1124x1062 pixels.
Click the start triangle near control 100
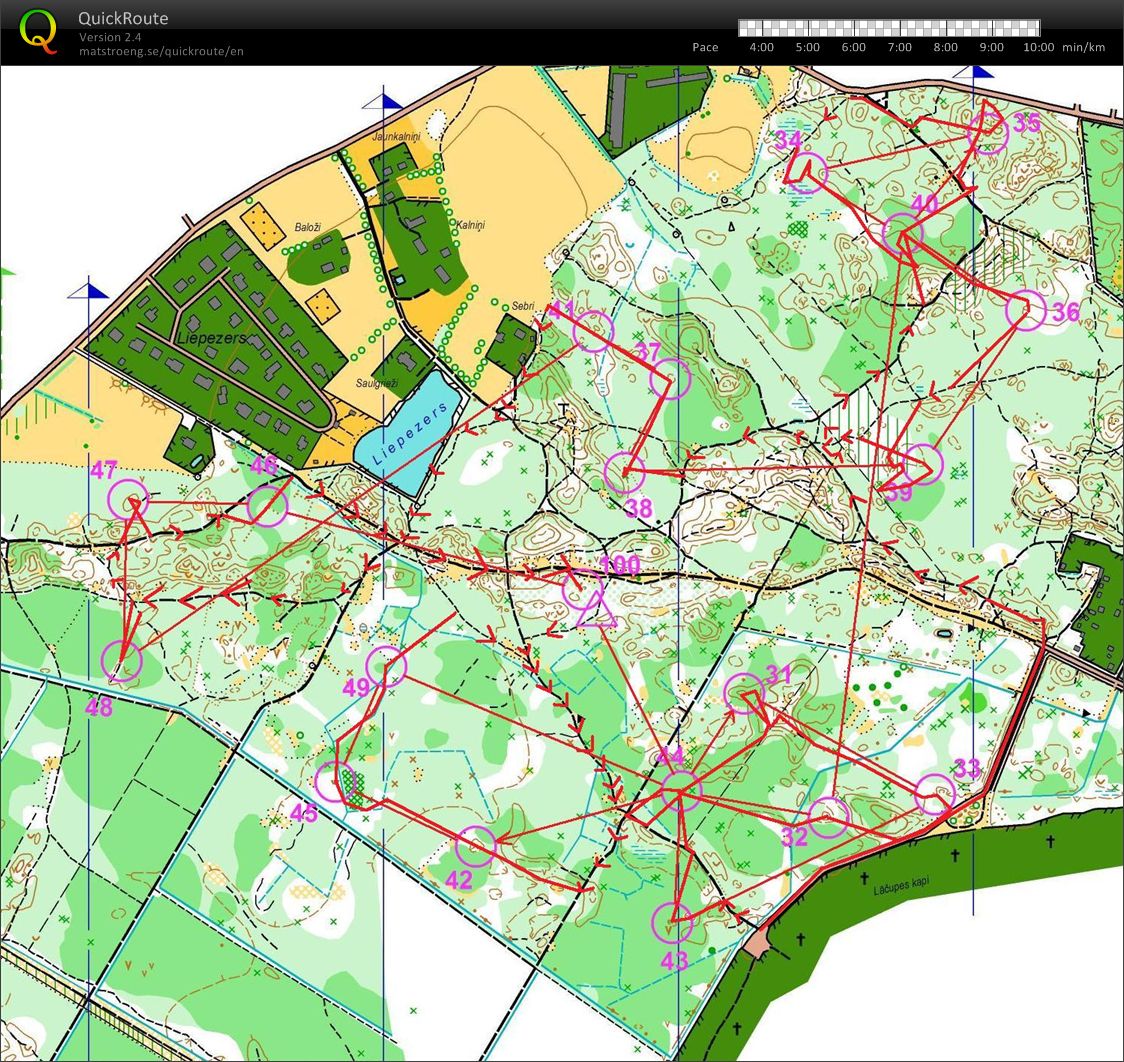pos(596,610)
